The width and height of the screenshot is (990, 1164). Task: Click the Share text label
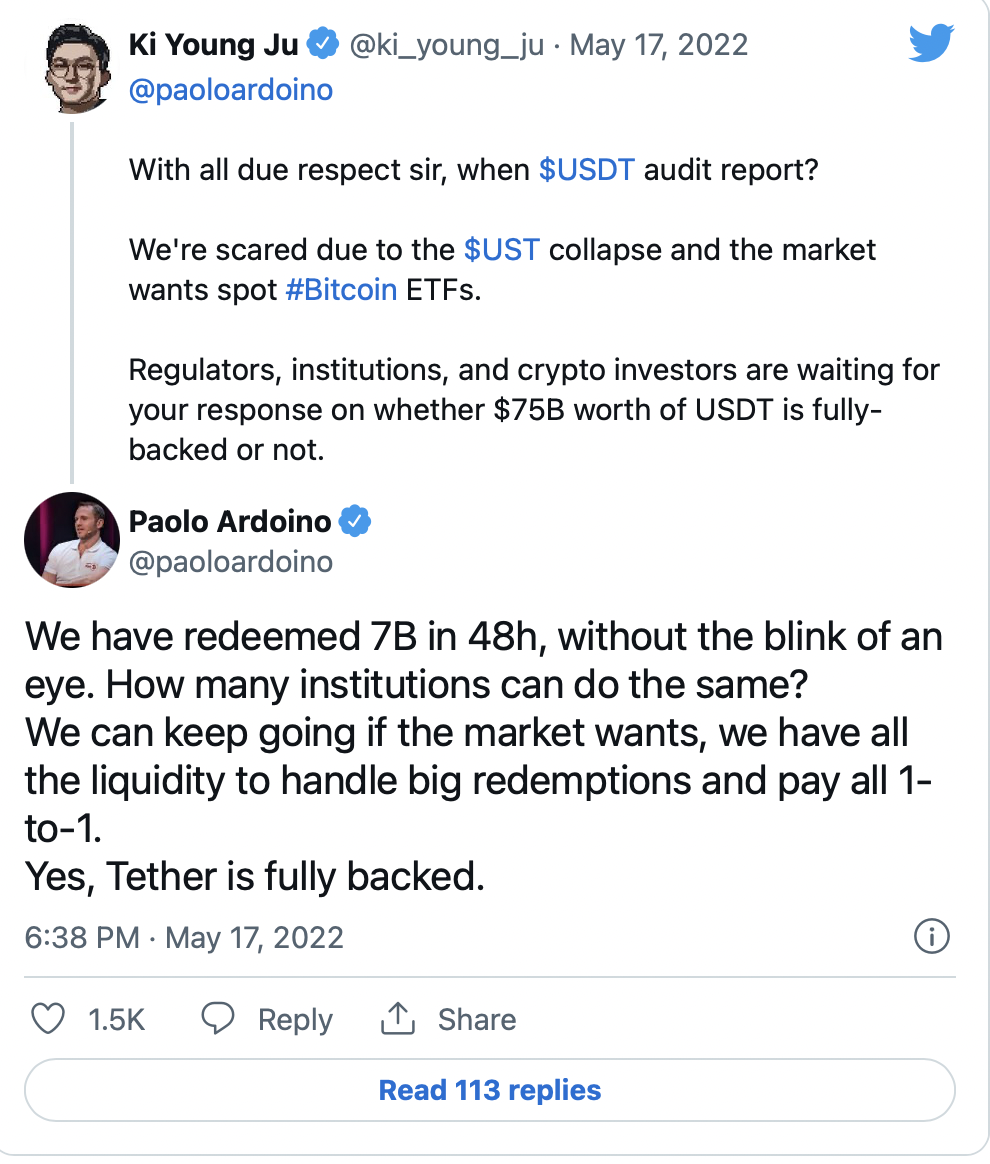pyautogui.click(x=477, y=1019)
